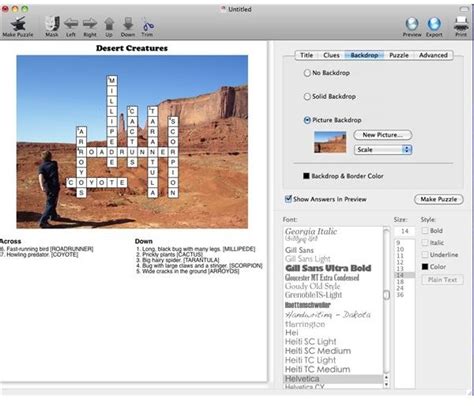Click the Down arrow toolbar icon

(x=128, y=24)
